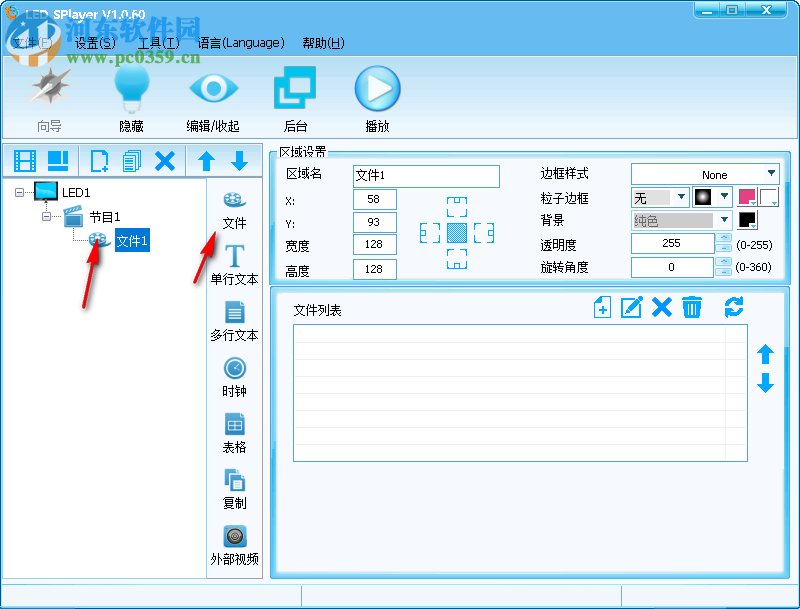Open the 背景 background type dropdown
800x609 pixels.
pos(722,220)
